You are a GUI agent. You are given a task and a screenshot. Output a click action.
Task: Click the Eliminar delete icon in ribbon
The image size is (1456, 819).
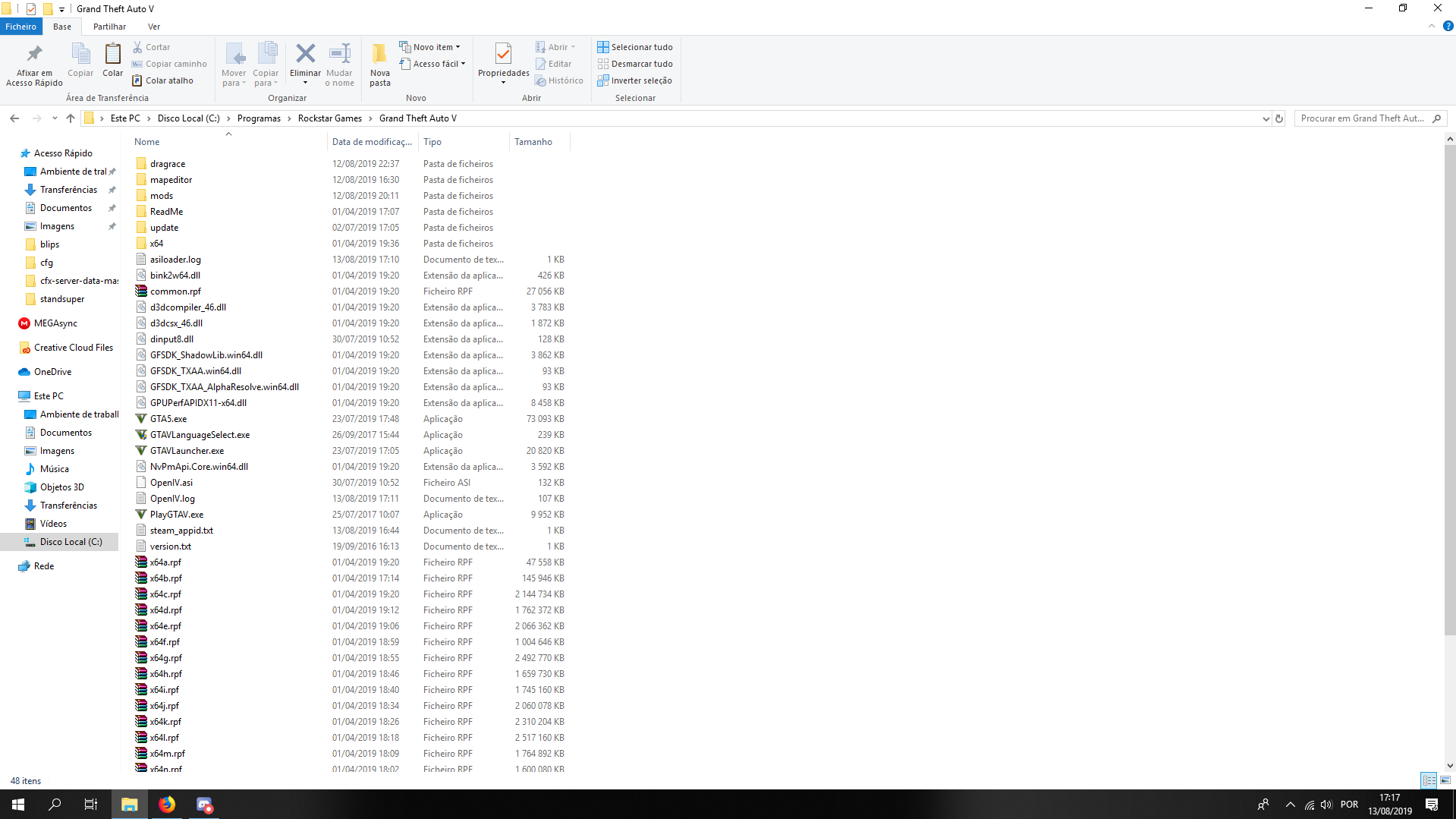(305, 55)
